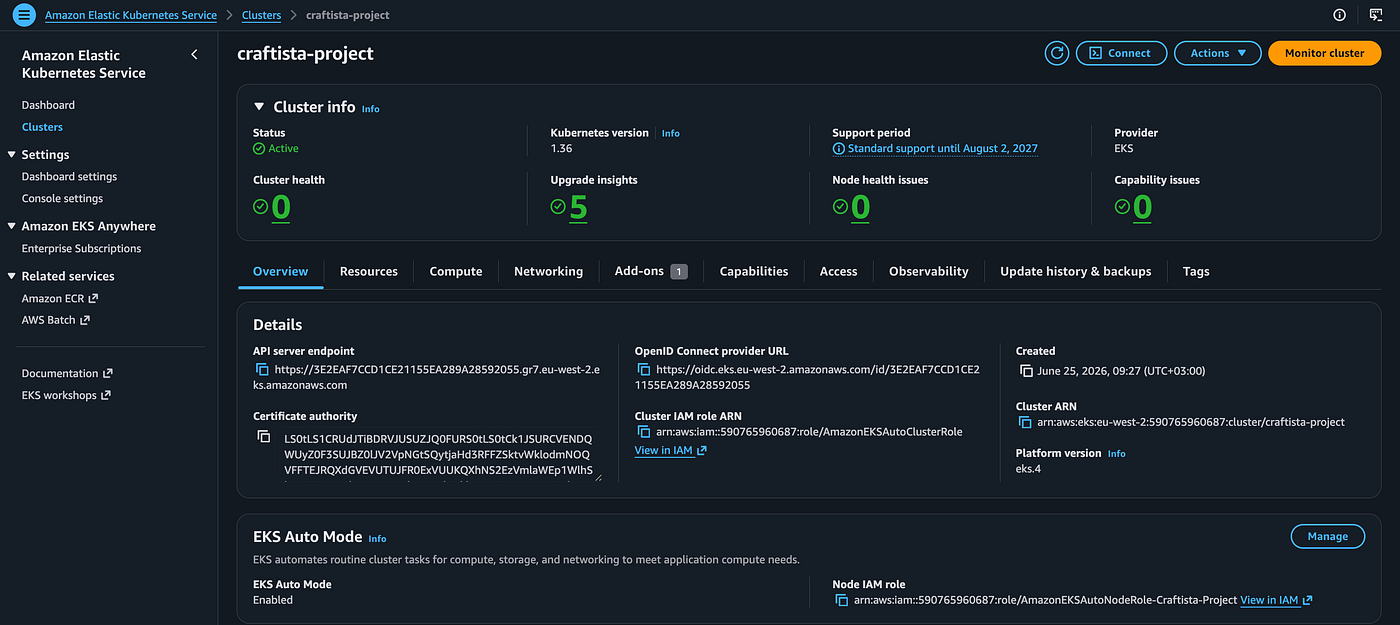Refresh the cluster with the circular arrow button
This screenshot has height=625, width=1400.
point(1057,53)
